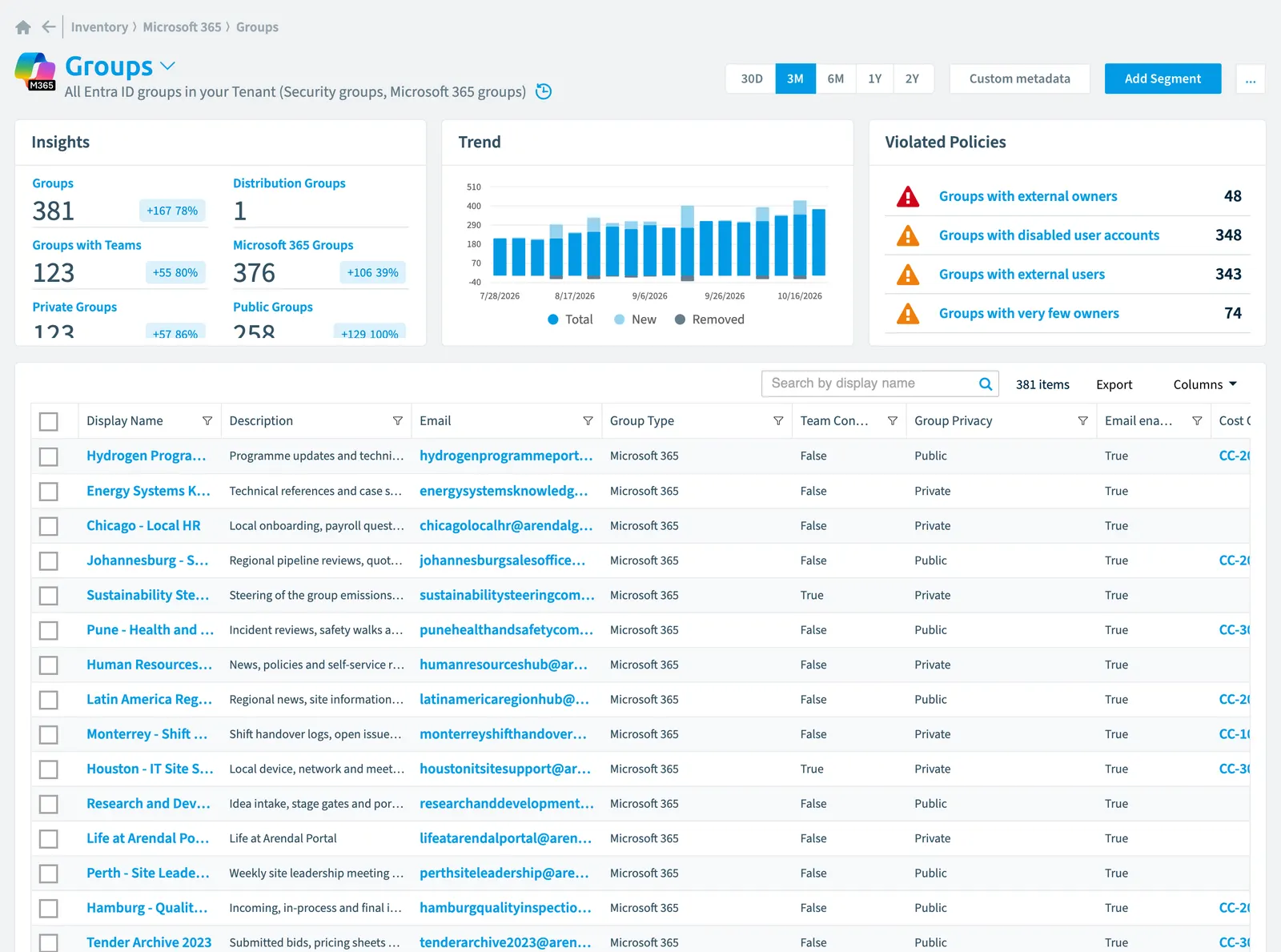Click warning icon for external users policy
The height and width of the screenshot is (952, 1281).
[908, 275]
